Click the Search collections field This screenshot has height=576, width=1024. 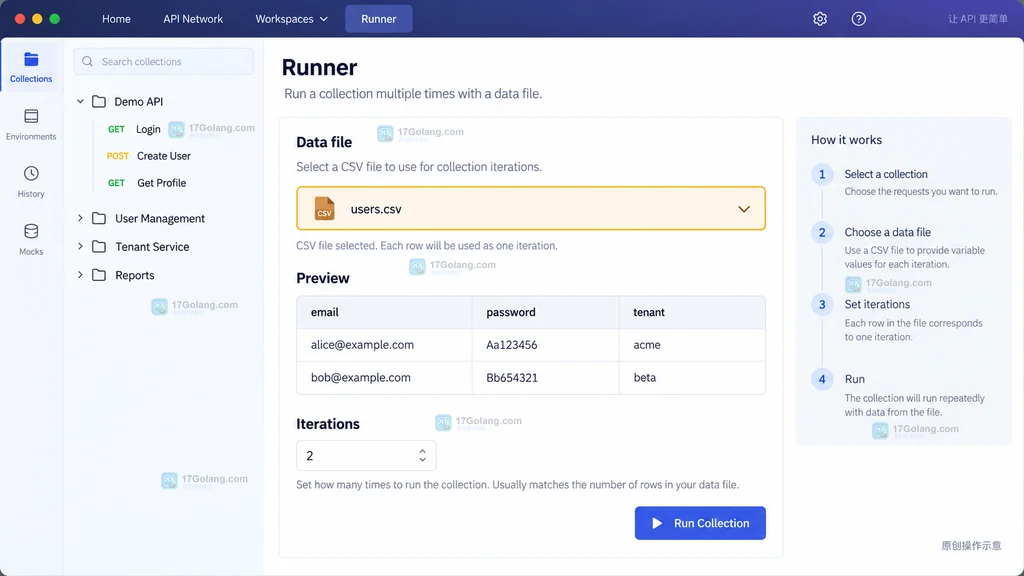(163, 61)
